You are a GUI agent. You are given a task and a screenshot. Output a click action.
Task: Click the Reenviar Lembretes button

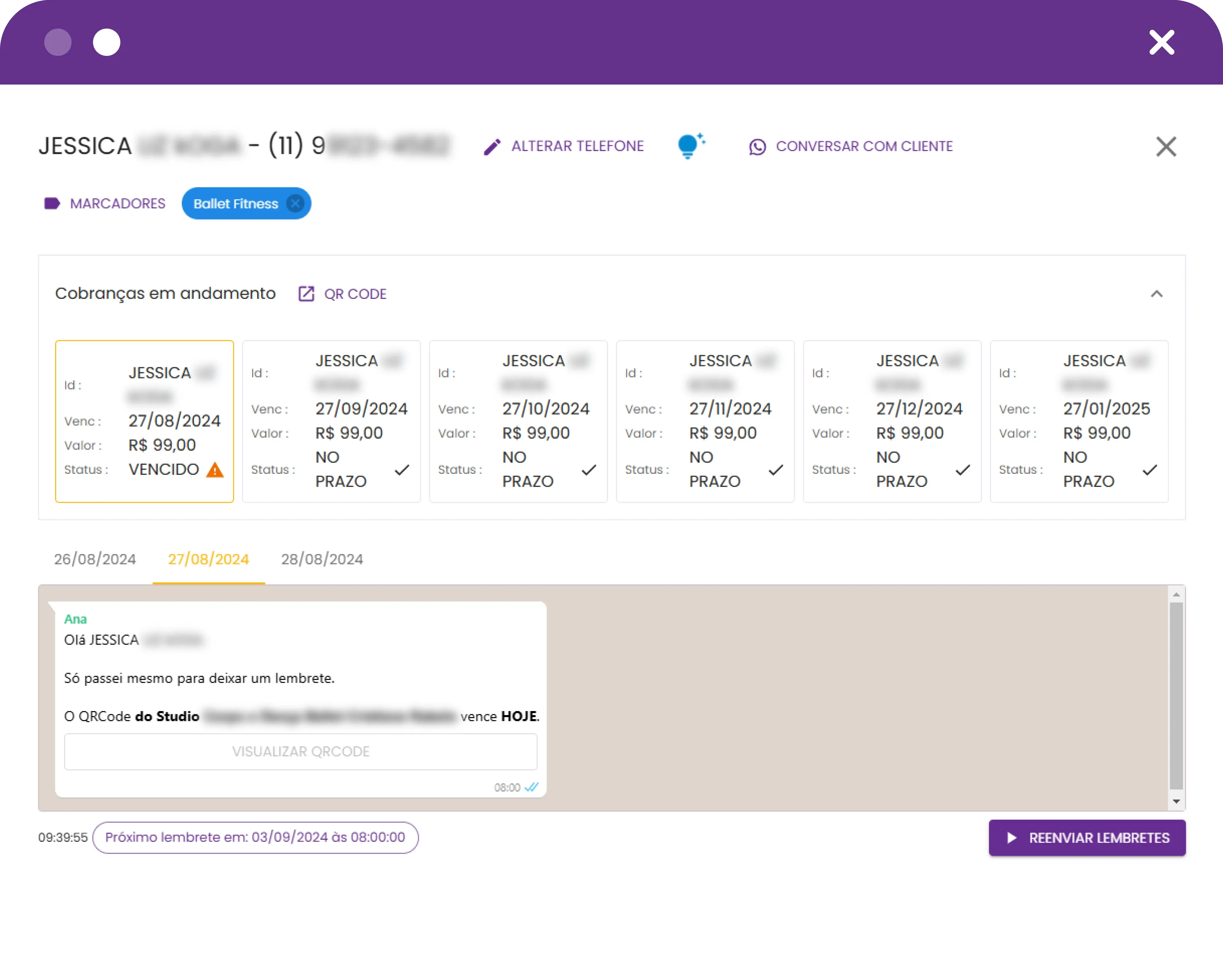tap(1087, 838)
